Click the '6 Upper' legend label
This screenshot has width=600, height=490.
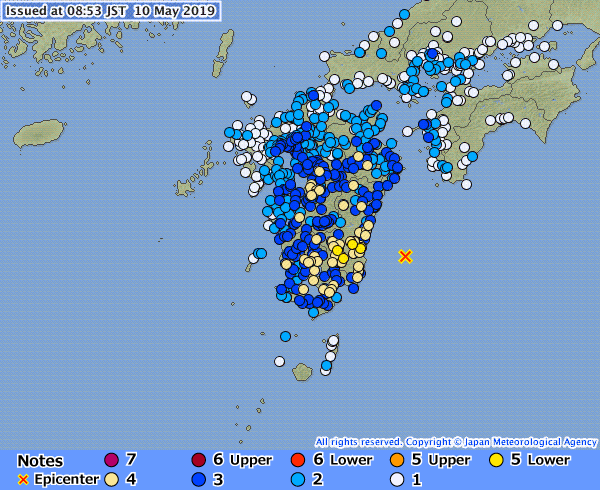pyautogui.click(x=243, y=460)
